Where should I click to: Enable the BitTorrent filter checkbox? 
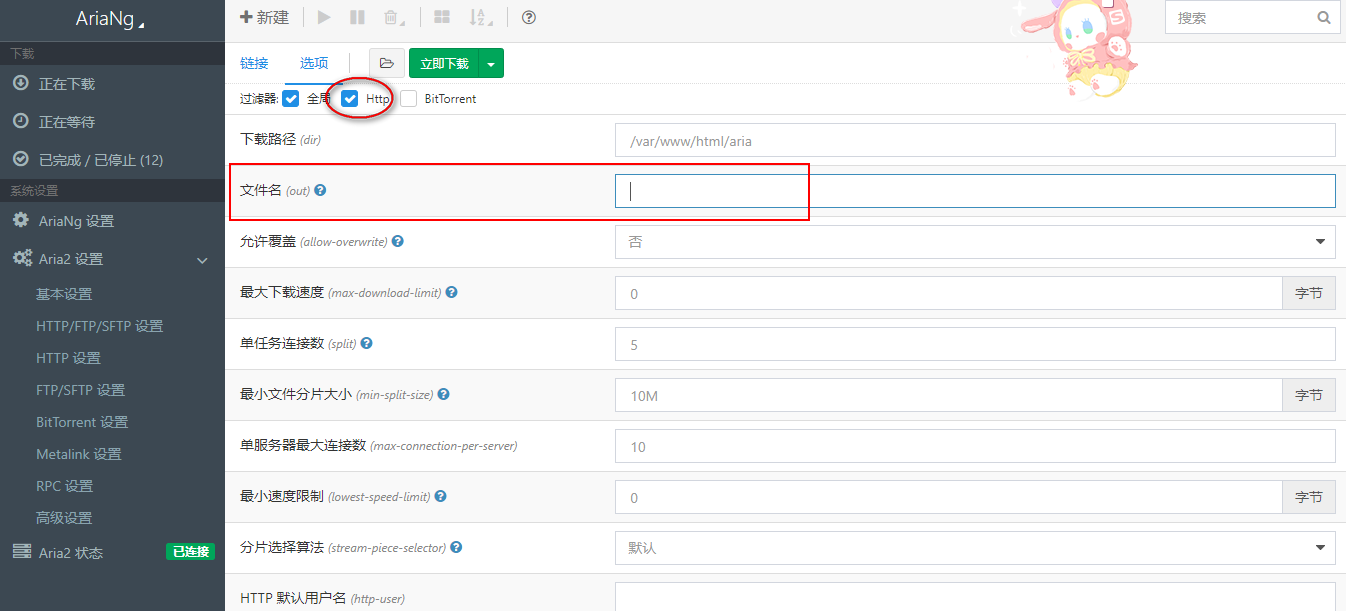click(x=409, y=99)
